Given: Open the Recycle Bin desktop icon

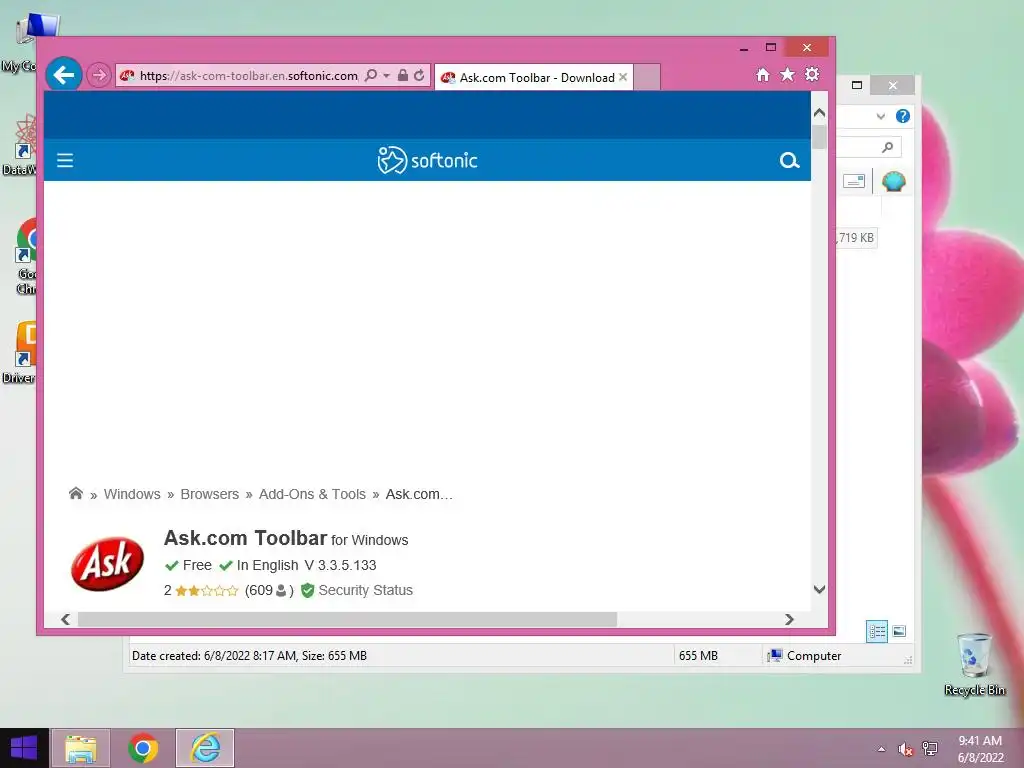Looking at the screenshot, I should click(974, 664).
